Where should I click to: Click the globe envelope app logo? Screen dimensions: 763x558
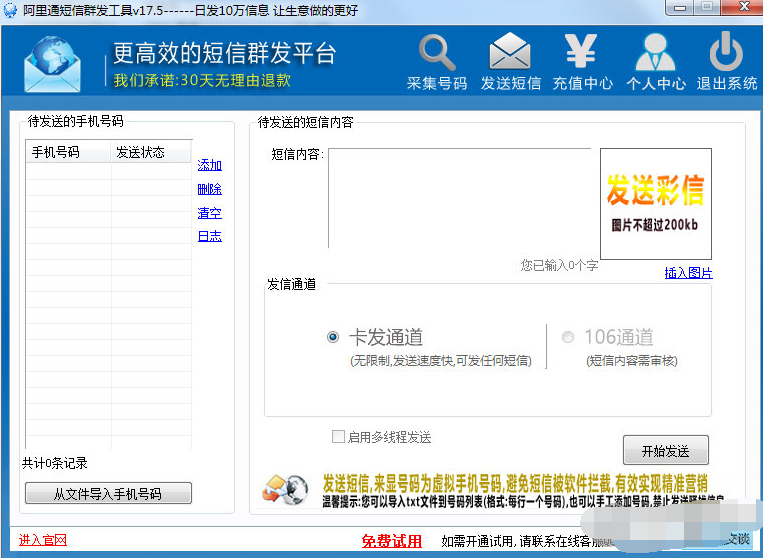tap(57, 61)
